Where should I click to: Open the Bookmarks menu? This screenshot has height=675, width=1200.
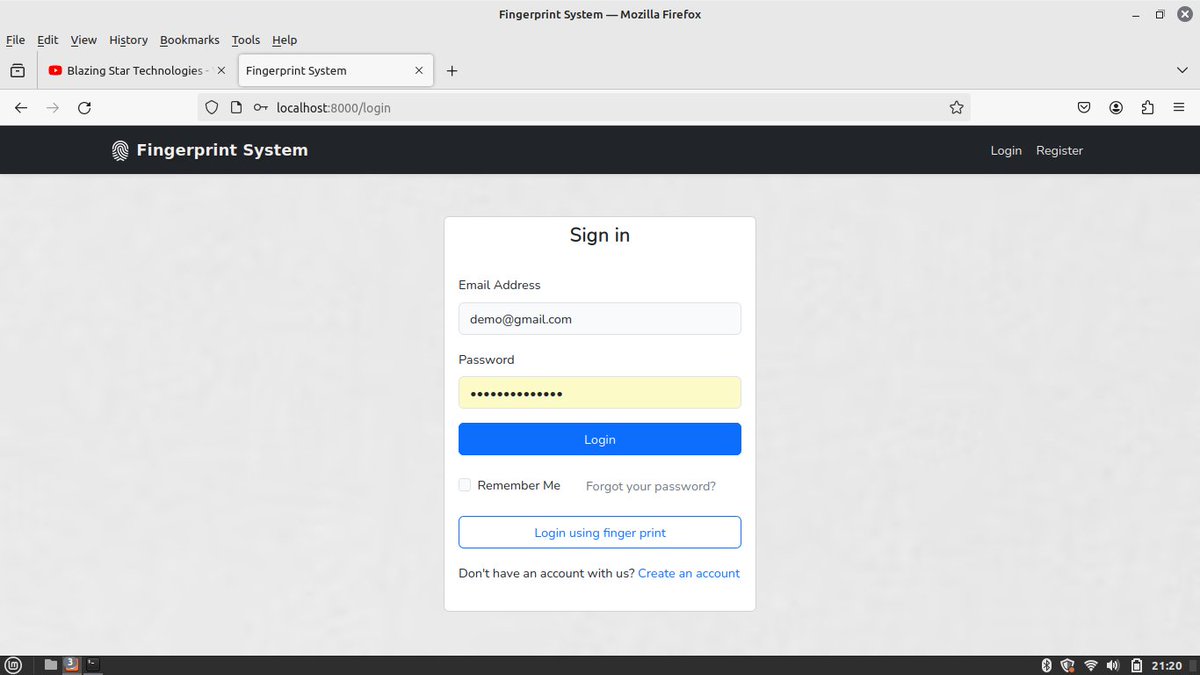tap(190, 40)
